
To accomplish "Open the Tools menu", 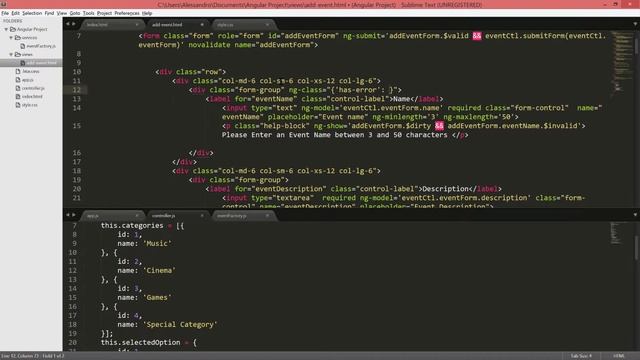I will [88, 13].
